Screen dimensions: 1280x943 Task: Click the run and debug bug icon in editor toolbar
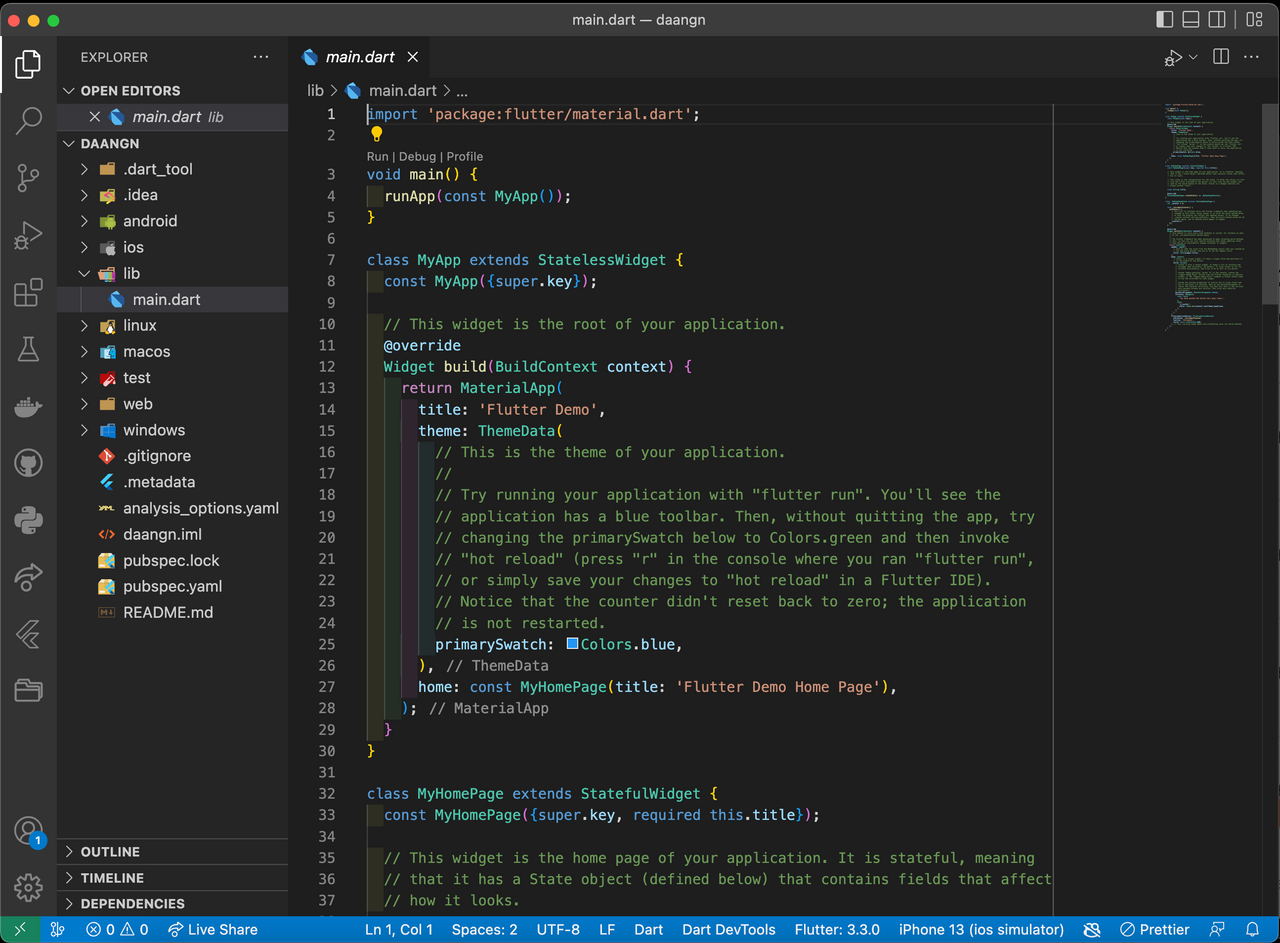click(x=1173, y=58)
